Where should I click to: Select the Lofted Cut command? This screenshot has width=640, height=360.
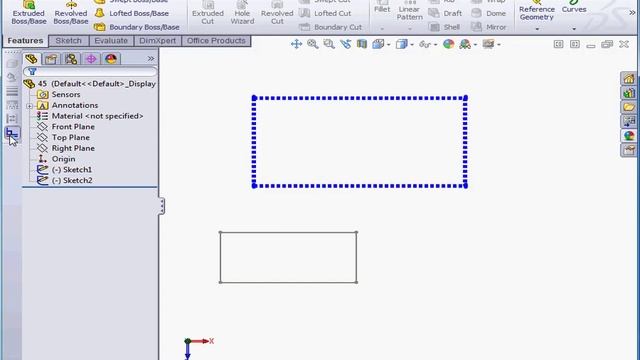(325, 13)
